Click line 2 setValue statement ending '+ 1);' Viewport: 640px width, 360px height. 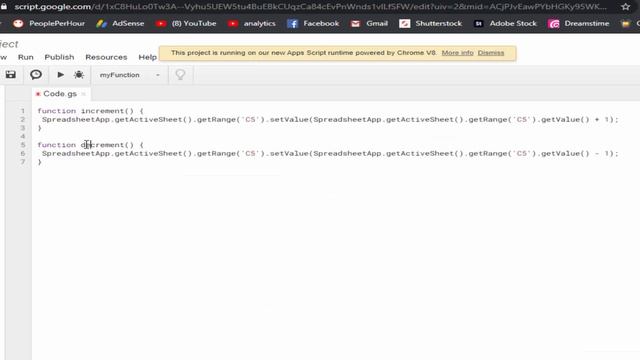(x=330, y=120)
